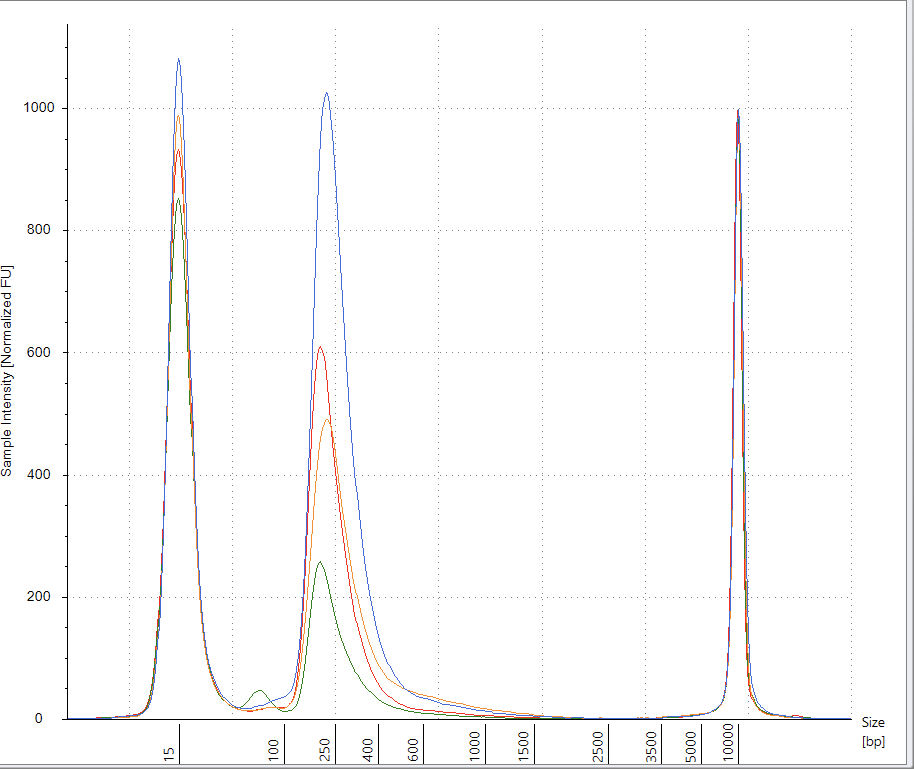Click the 800 intensity axis value
Screen dimensions: 914x769
click(38, 230)
